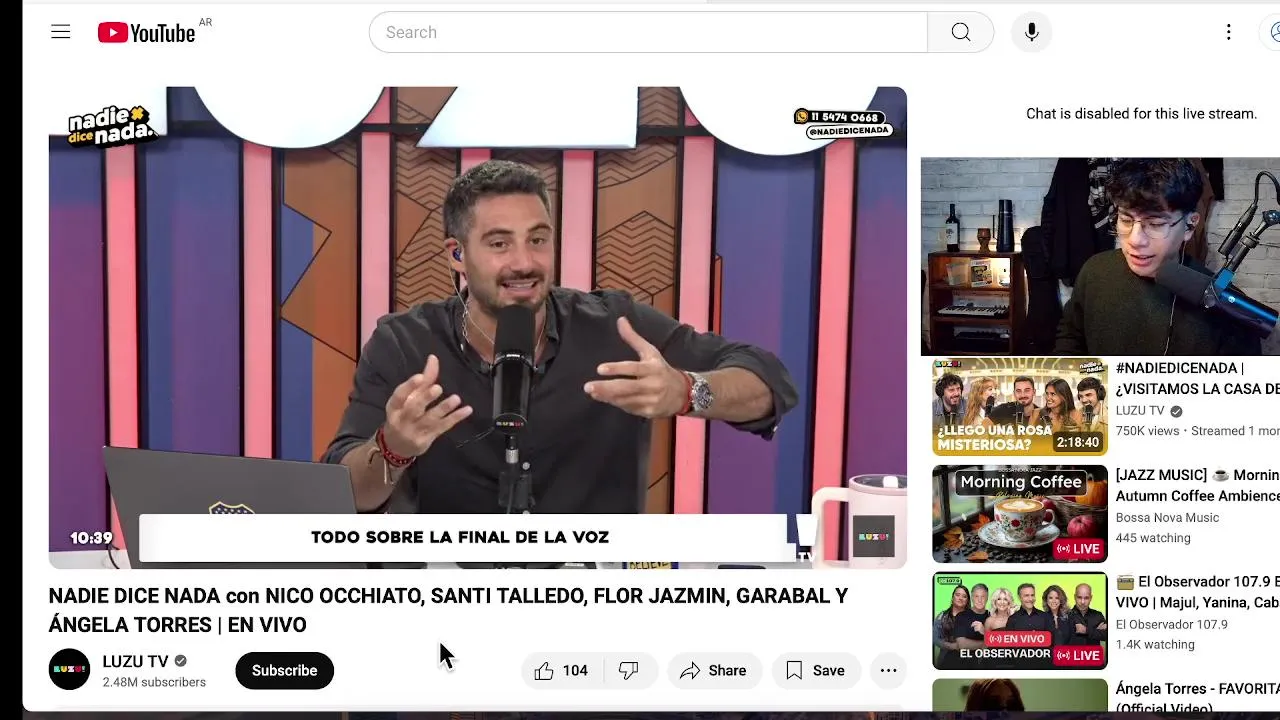
Task: Open Ángela Torres - FAVORITA video title
Action: click(x=1197, y=697)
